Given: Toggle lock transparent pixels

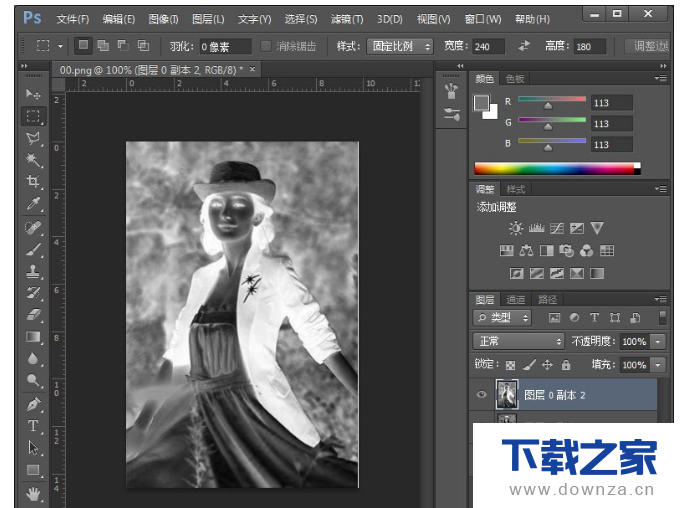Looking at the screenshot, I should coord(510,365).
